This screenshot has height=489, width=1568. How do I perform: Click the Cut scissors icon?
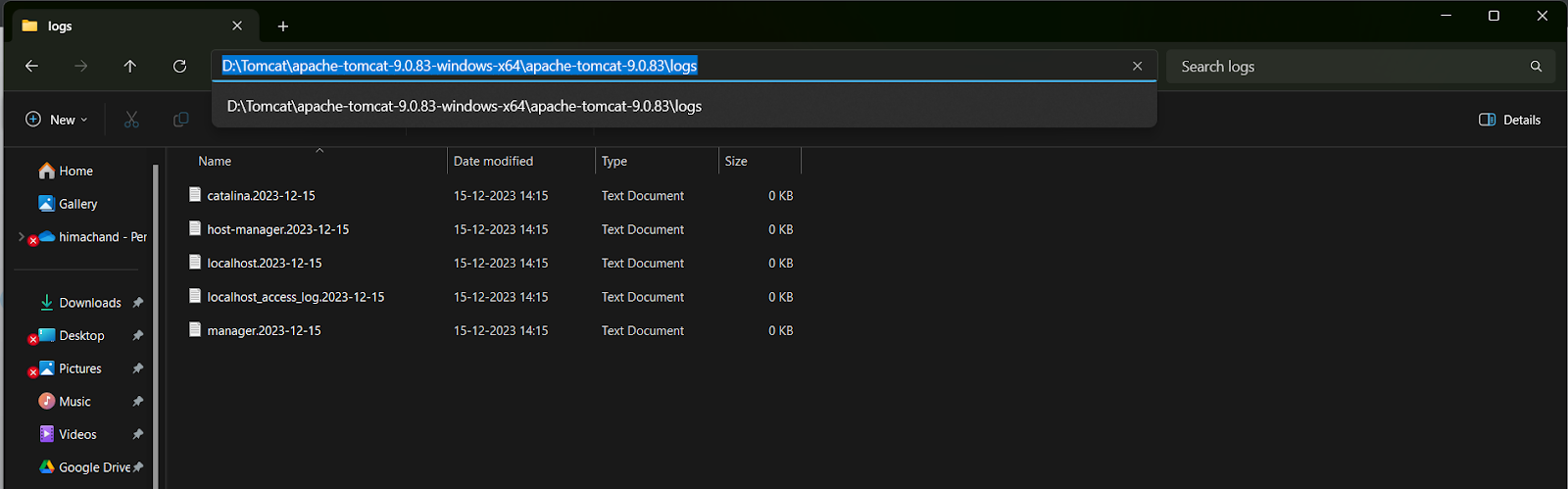pos(131,120)
